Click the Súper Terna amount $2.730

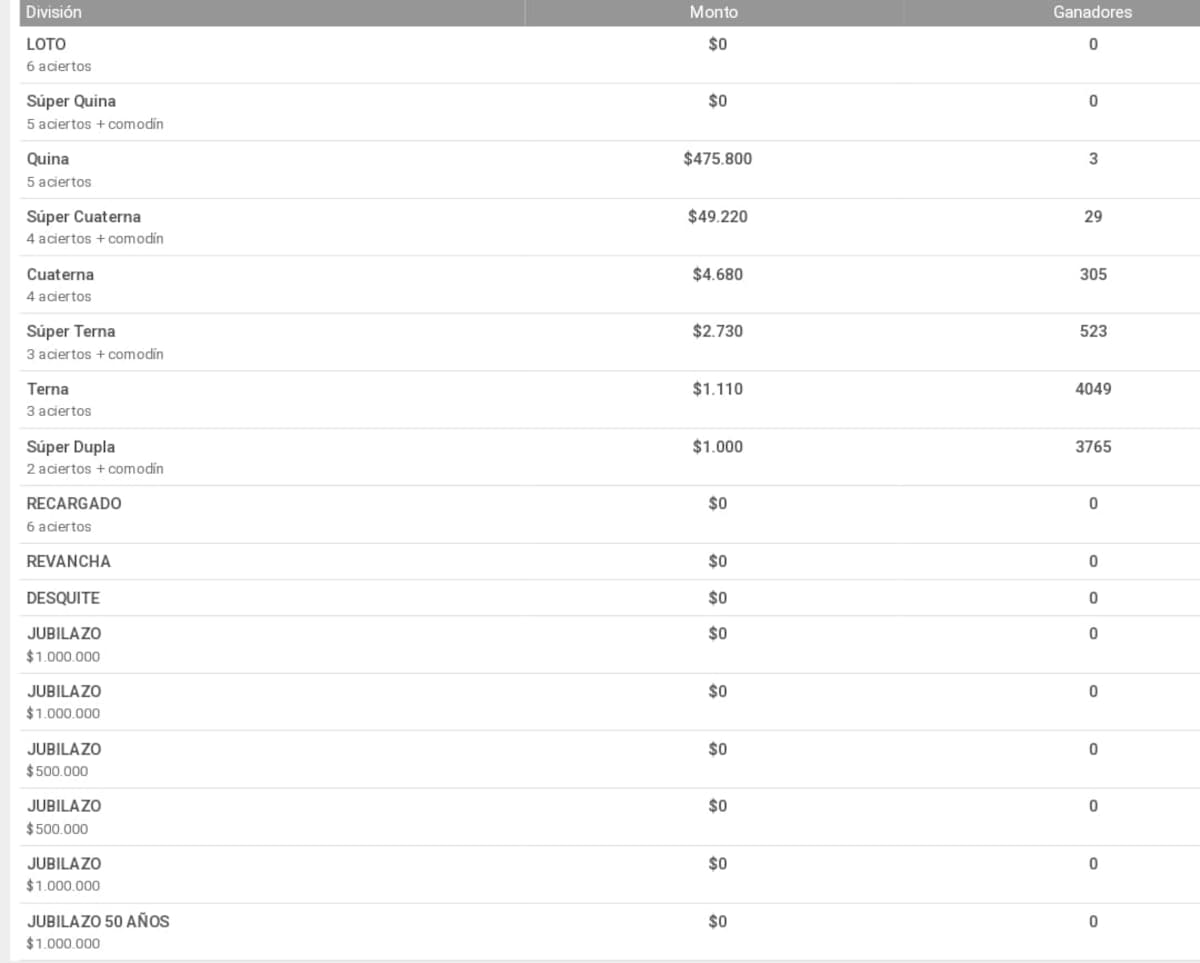pos(718,331)
